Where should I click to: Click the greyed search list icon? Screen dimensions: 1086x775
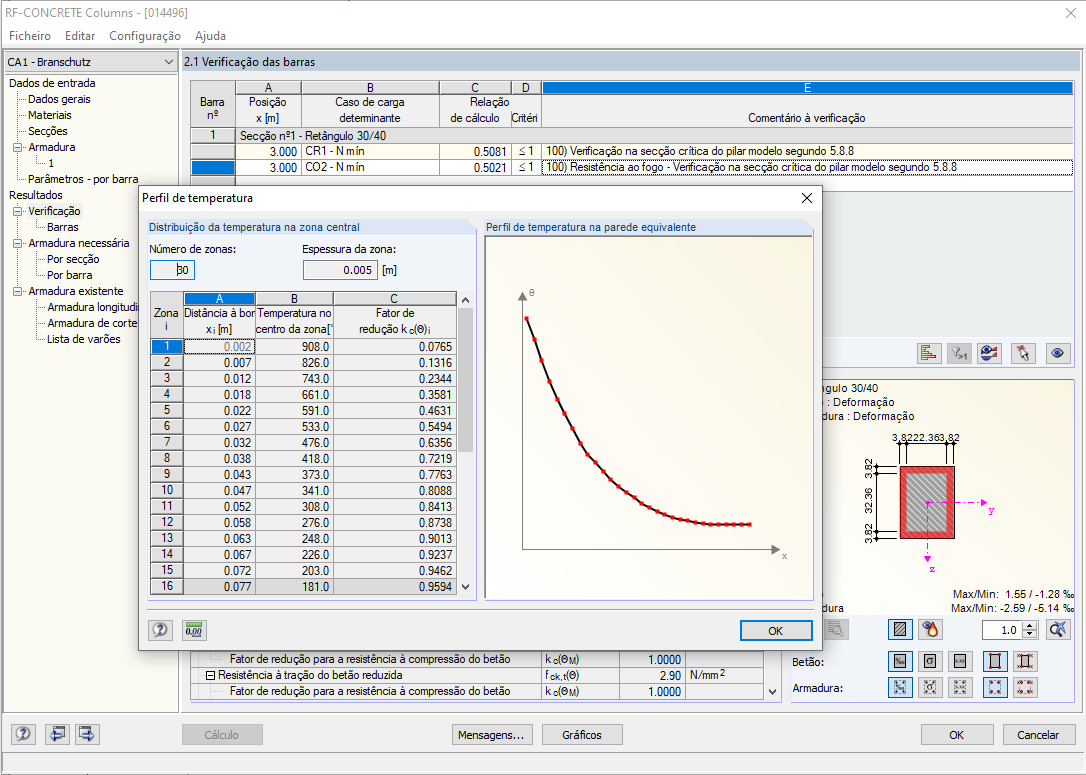(835, 630)
